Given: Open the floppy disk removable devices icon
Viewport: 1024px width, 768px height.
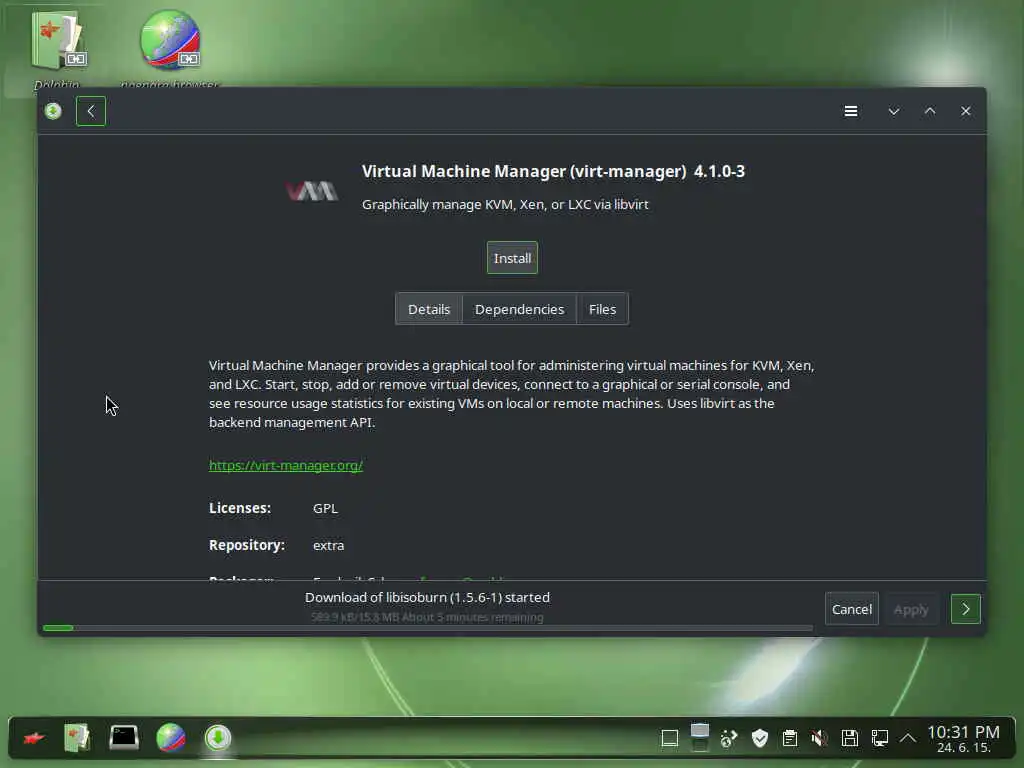Looking at the screenshot, I should [x=849, y=739].
